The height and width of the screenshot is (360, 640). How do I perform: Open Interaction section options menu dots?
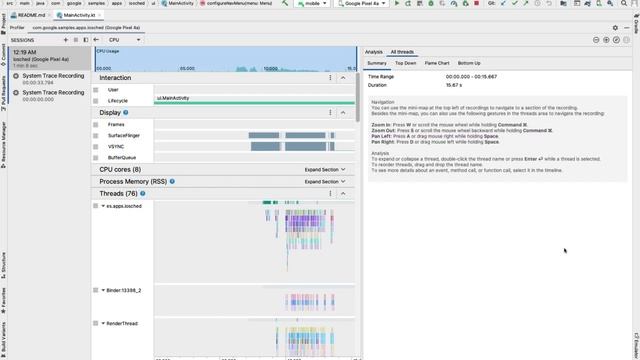pyautogui.click(x=330, y=78)
